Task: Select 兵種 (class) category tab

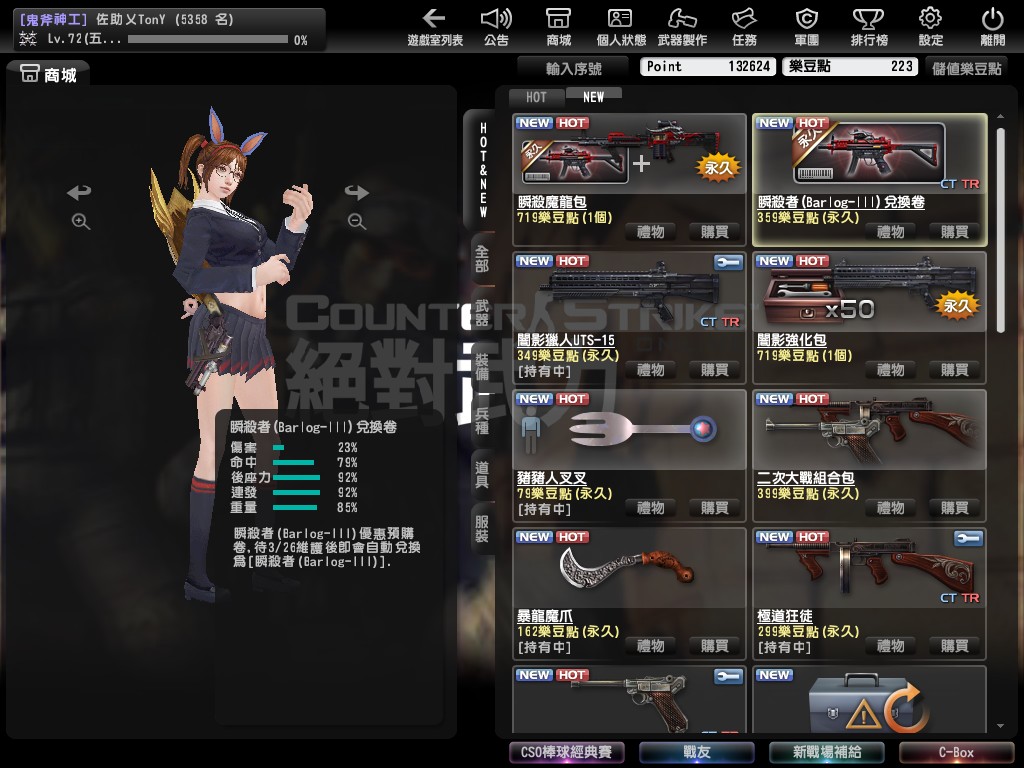Action: pos(482,421)
